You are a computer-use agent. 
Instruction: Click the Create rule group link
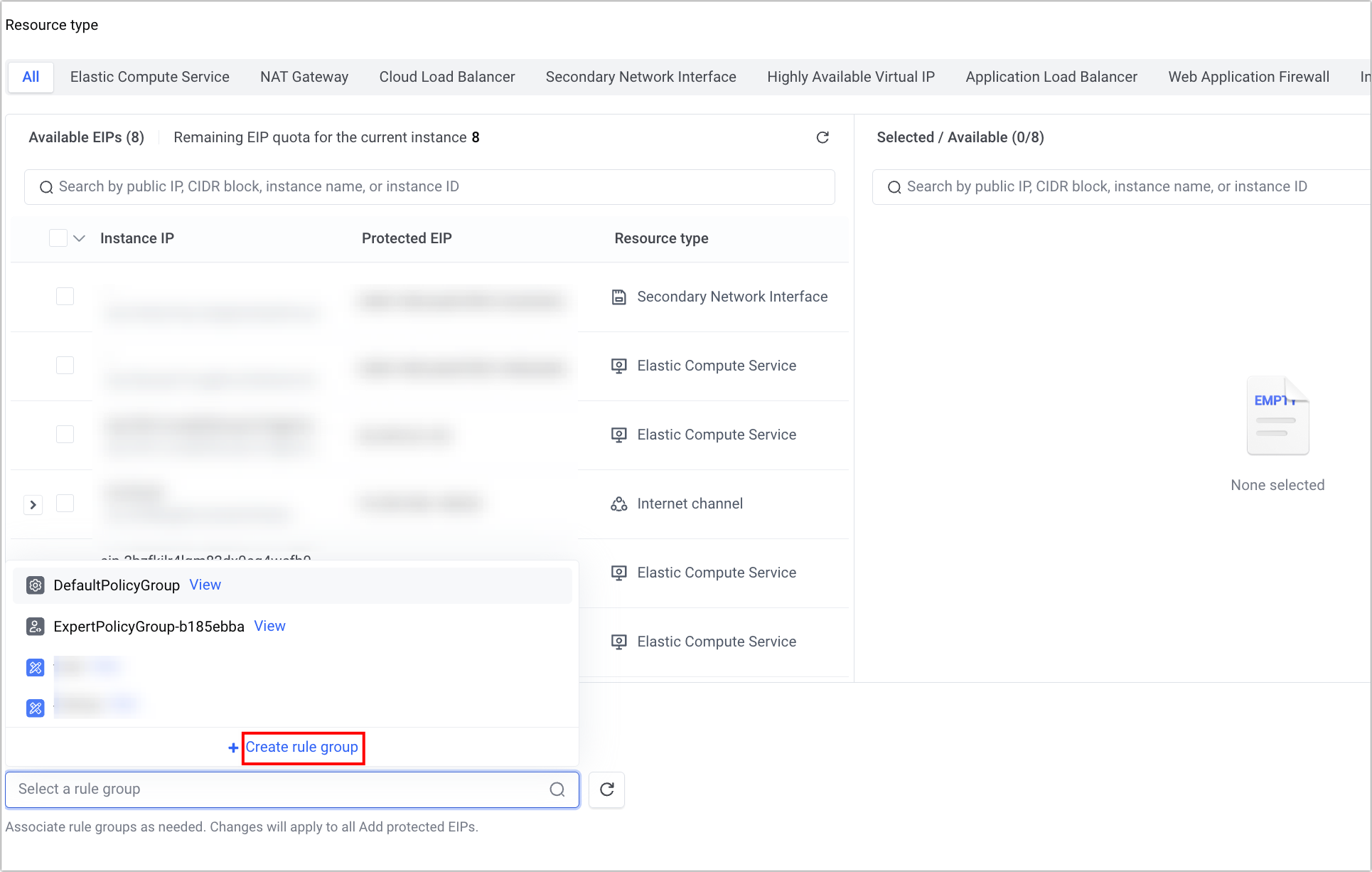pyautogui.click(x=302, y=748)
